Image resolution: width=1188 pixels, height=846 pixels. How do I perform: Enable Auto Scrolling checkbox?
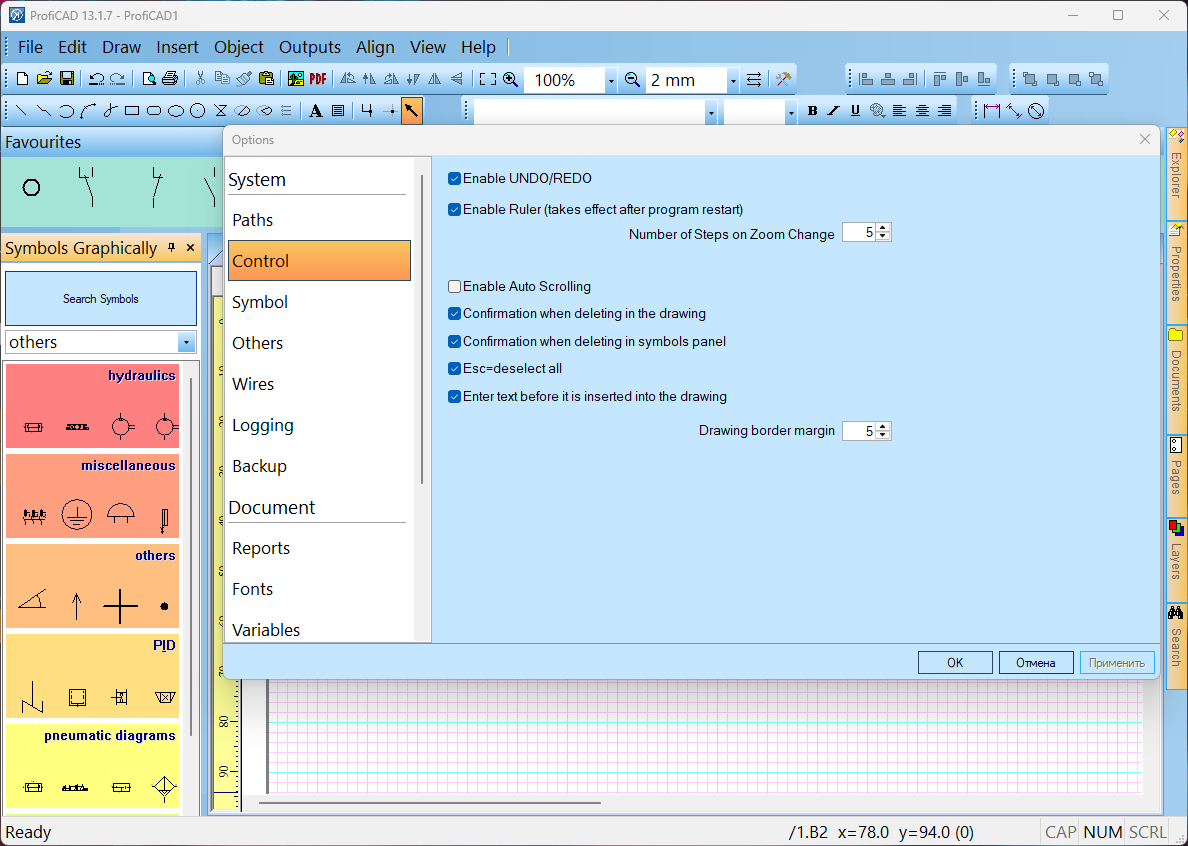click(x=455, y=286)
